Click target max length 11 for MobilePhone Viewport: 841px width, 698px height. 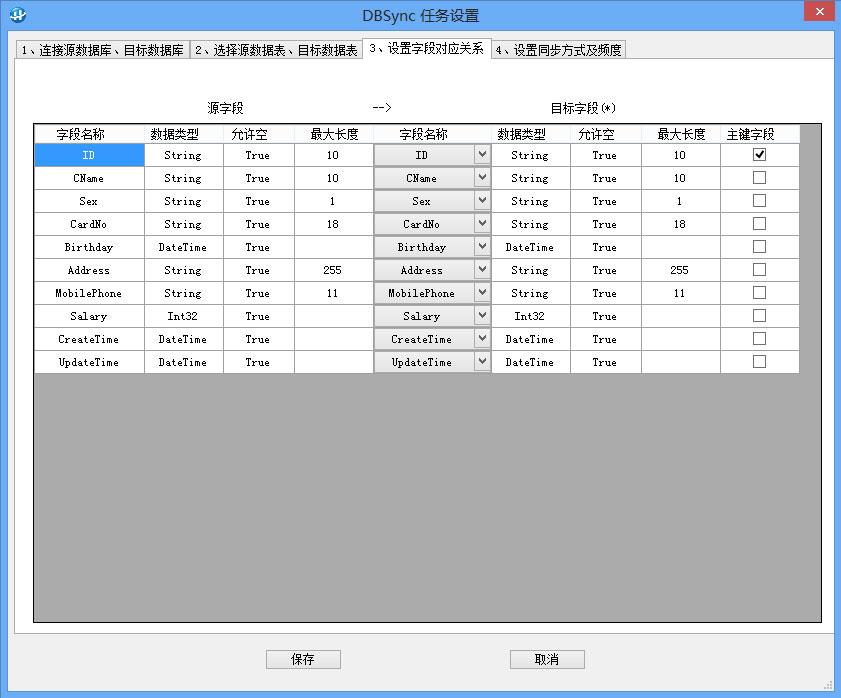[x=681, y=293]
